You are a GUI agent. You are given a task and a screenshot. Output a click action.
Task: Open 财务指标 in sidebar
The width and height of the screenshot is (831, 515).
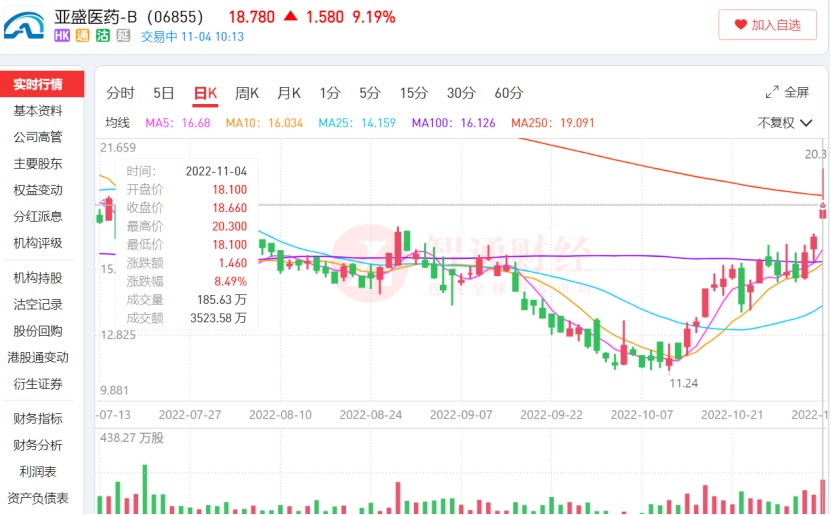tap(38, 419)
